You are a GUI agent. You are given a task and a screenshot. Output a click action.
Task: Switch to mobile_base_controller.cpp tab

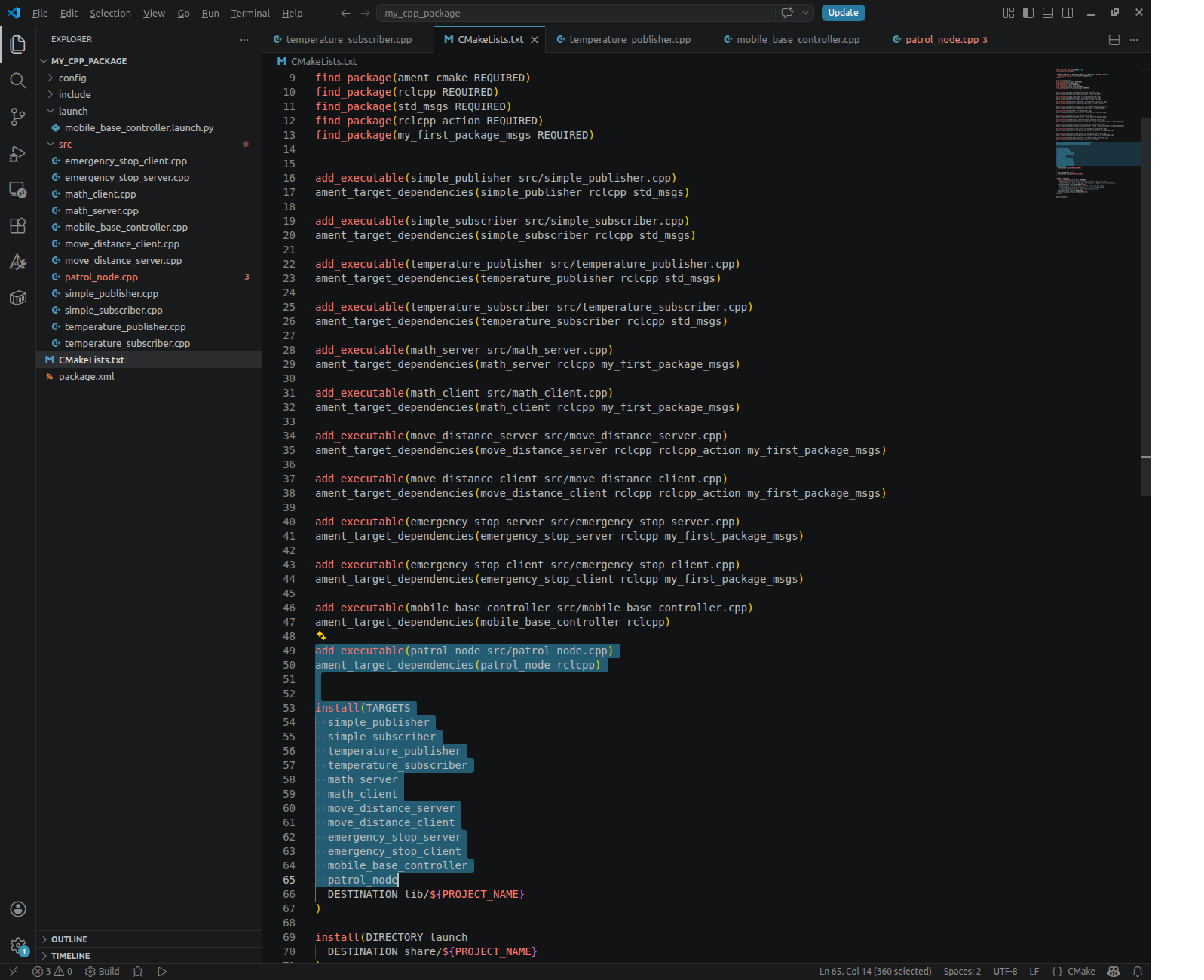pyautogui.click(x=798, y=40)
